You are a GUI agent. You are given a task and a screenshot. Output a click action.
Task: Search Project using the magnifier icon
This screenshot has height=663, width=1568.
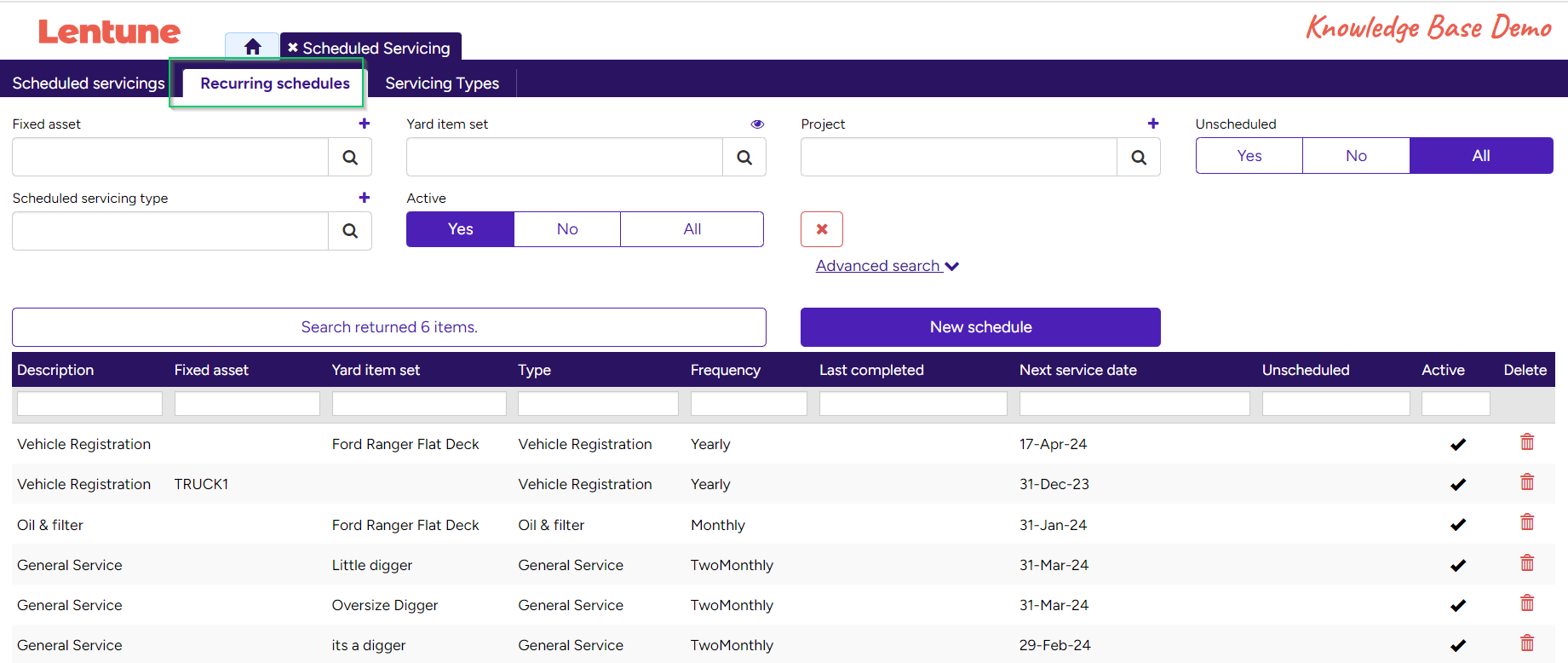point(1139,157)
